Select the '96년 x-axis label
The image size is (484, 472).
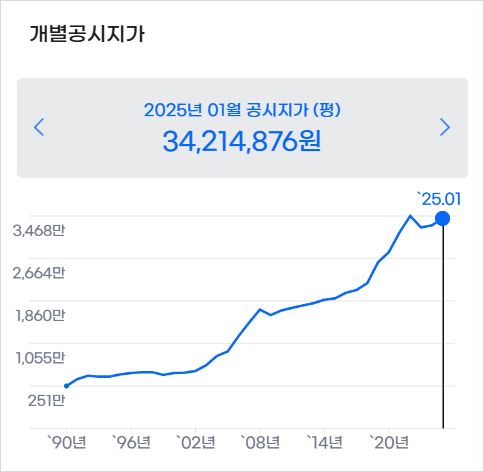131,442
